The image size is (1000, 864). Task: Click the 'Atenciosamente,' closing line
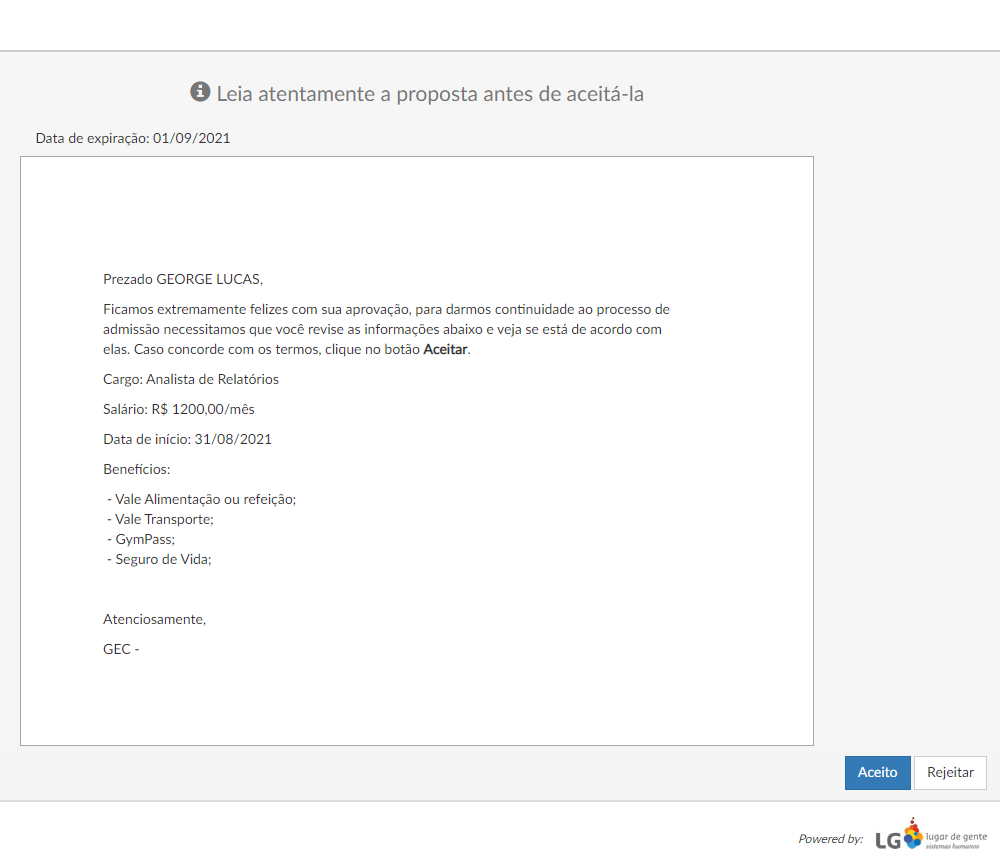[x=154, y=620]
